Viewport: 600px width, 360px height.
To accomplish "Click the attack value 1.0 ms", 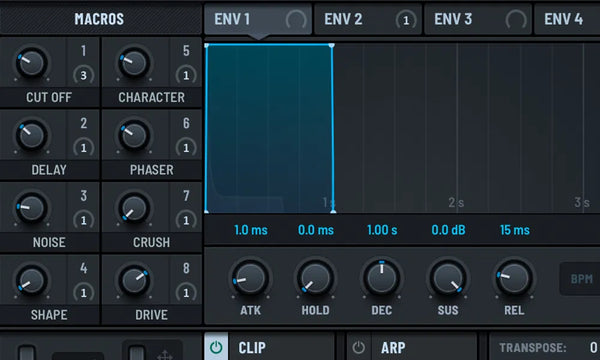I will pos(251,230).
